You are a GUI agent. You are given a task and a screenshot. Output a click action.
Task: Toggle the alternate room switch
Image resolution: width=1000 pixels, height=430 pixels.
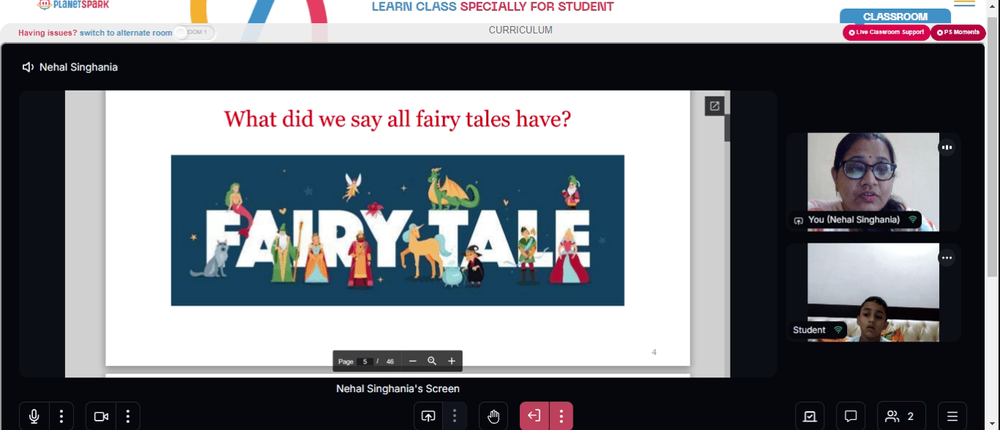(195, 33)
